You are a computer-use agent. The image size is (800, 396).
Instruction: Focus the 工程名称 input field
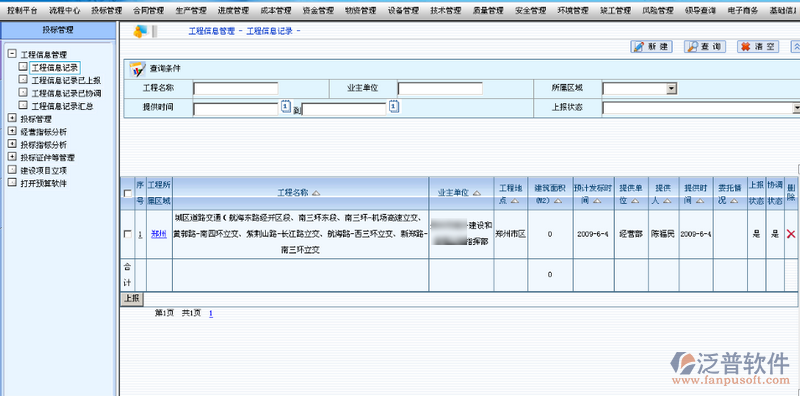tap(236, 89)
